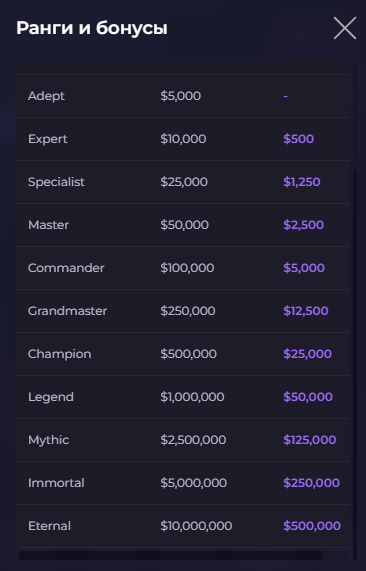This screenshot has height=571, width=366.
Task: Select the Commander rank name
Action: click(x=66, y=268)
